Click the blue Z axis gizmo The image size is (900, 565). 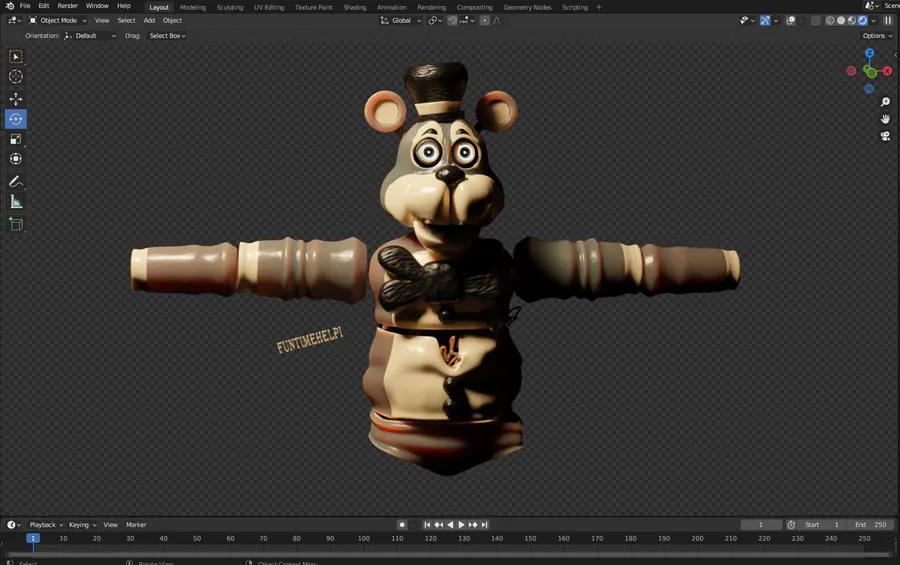tap(869, 53)
